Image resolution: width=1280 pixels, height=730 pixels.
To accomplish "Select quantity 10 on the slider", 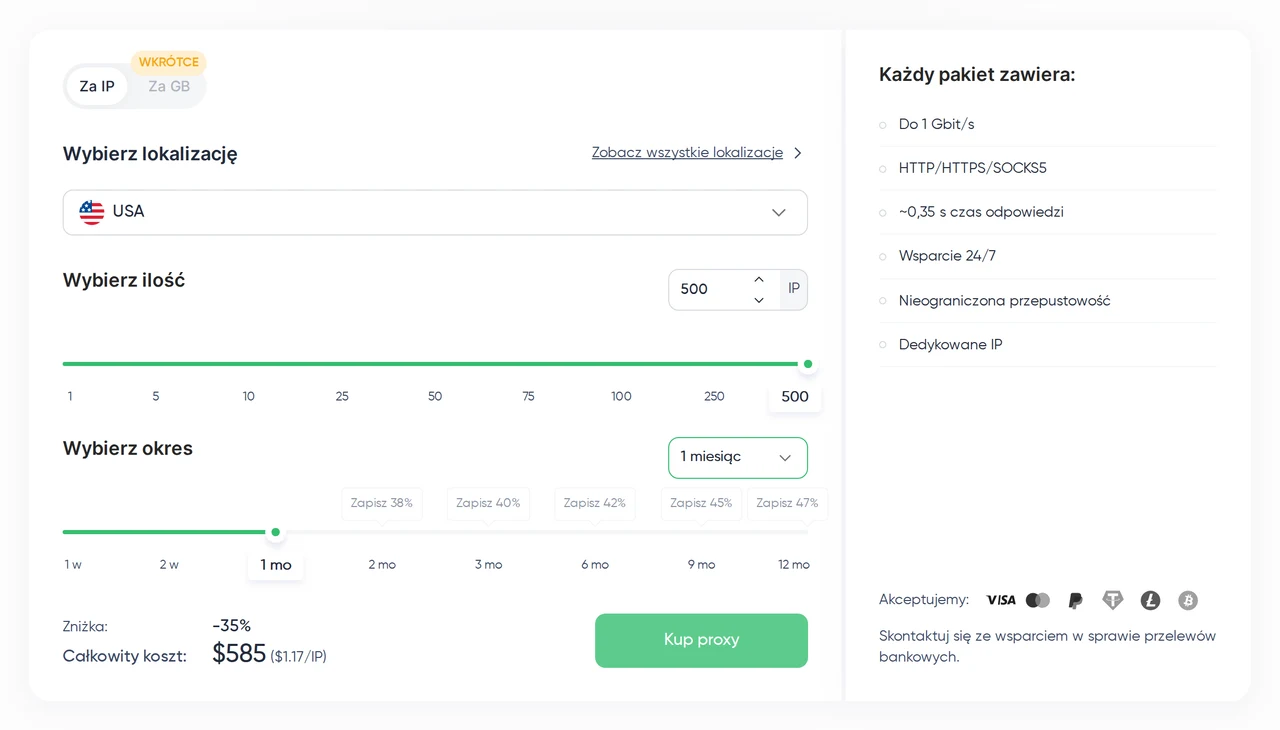I will [x=248, y=396].
